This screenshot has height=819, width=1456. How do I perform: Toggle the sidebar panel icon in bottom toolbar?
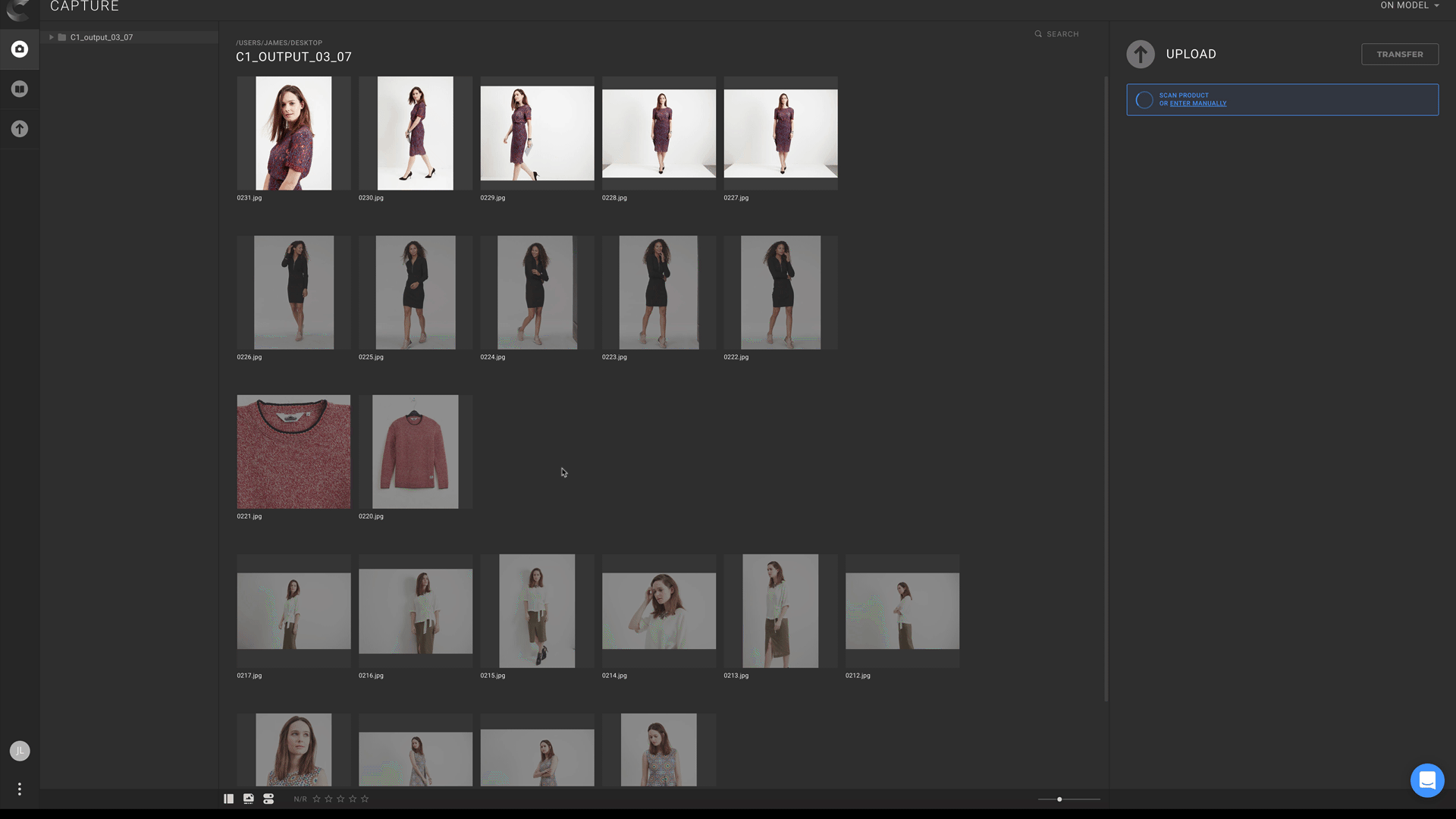click(x=228, y=799)
